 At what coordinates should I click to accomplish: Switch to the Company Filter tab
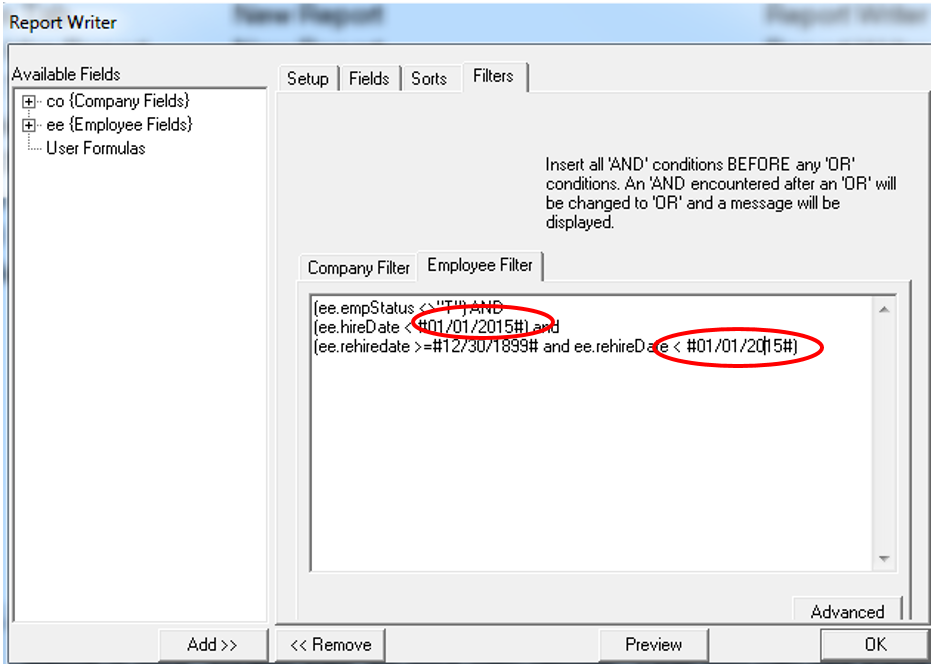(359, 268)
